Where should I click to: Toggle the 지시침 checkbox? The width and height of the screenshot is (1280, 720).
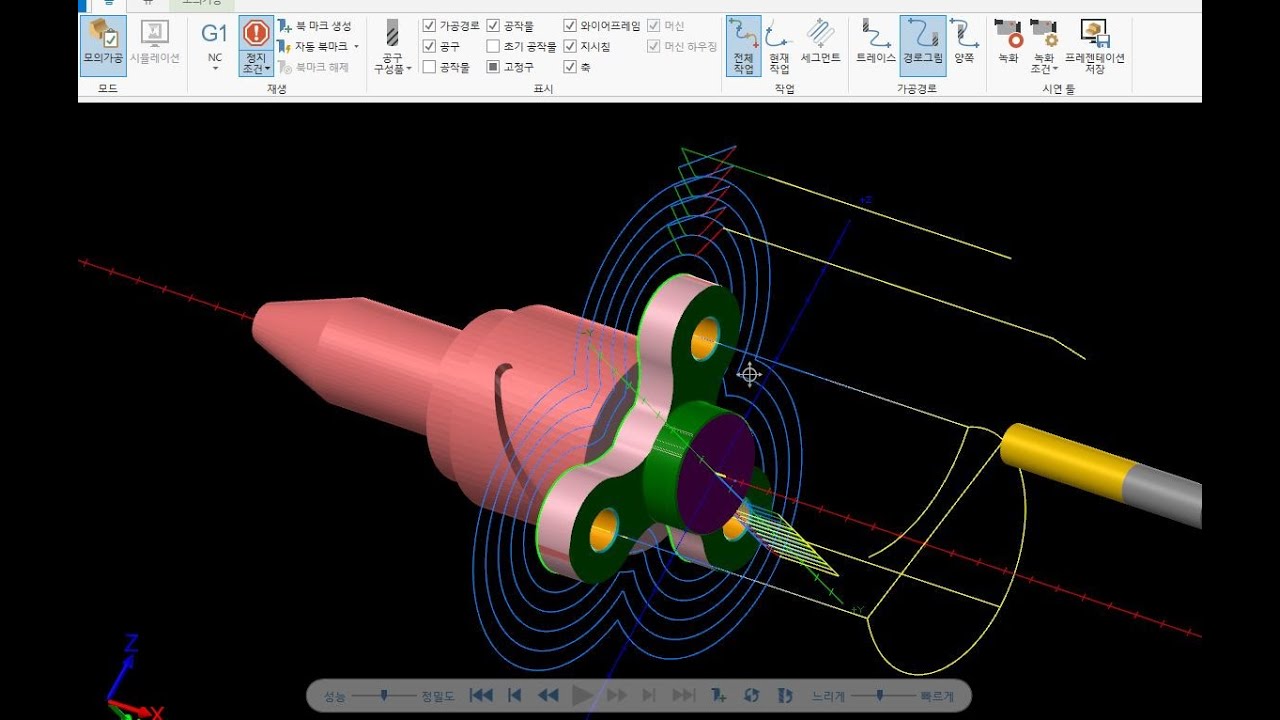(570, 46)
